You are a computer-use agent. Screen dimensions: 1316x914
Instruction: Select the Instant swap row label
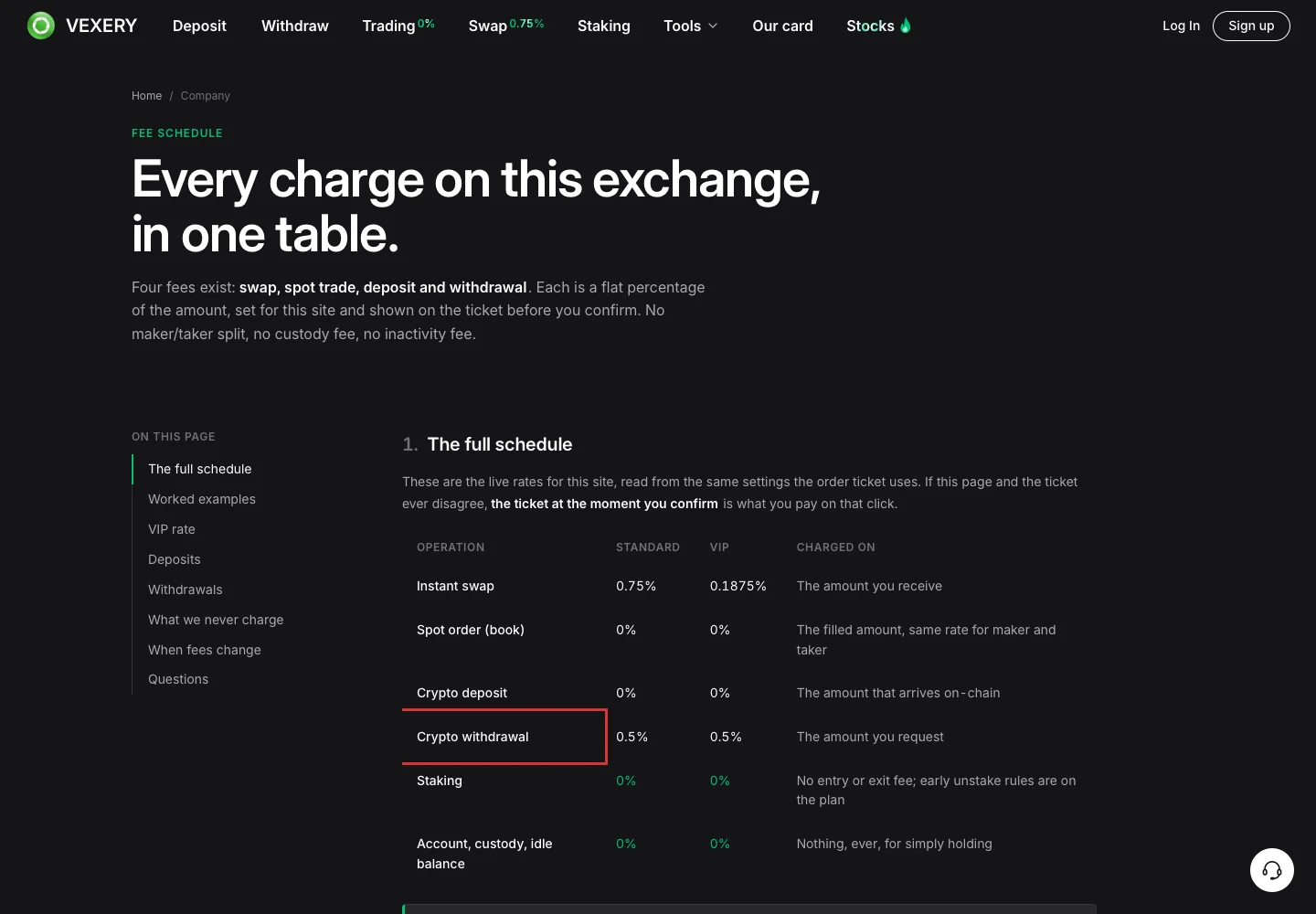455,586
